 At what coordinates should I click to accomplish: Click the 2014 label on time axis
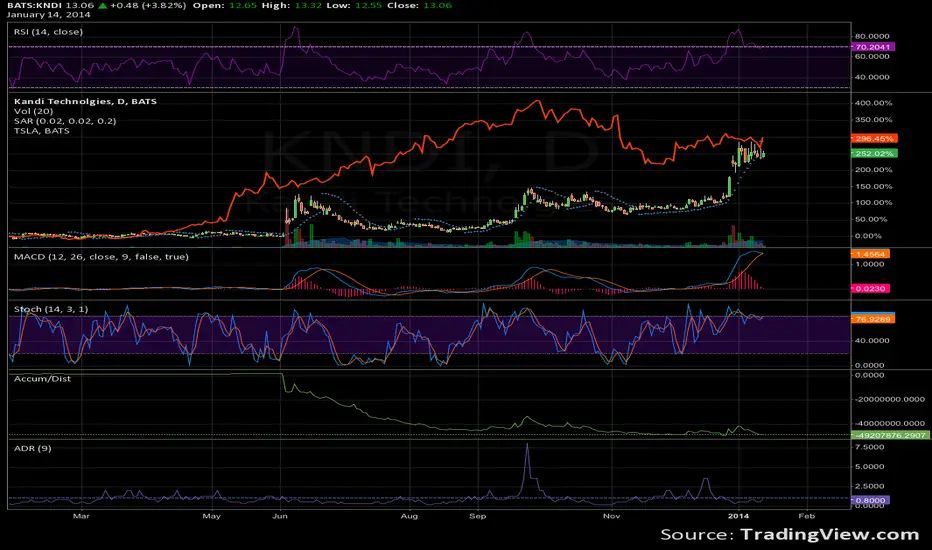click(x=738, y=516)
